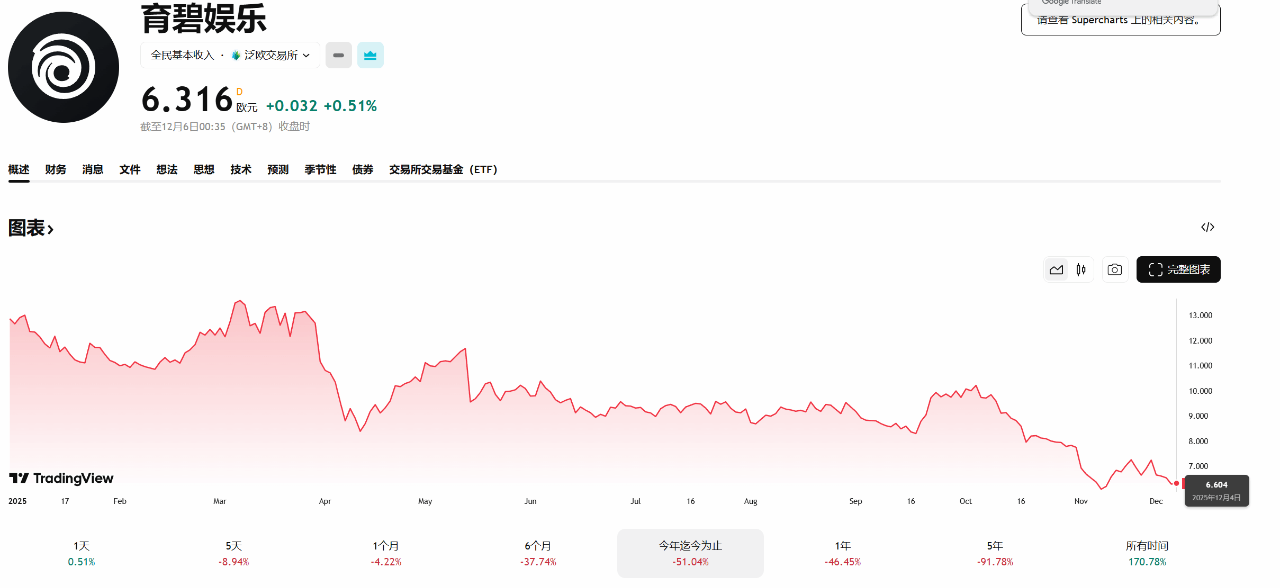Select the line chart style icon
Screen dimensions: 1280x588
1056,269
